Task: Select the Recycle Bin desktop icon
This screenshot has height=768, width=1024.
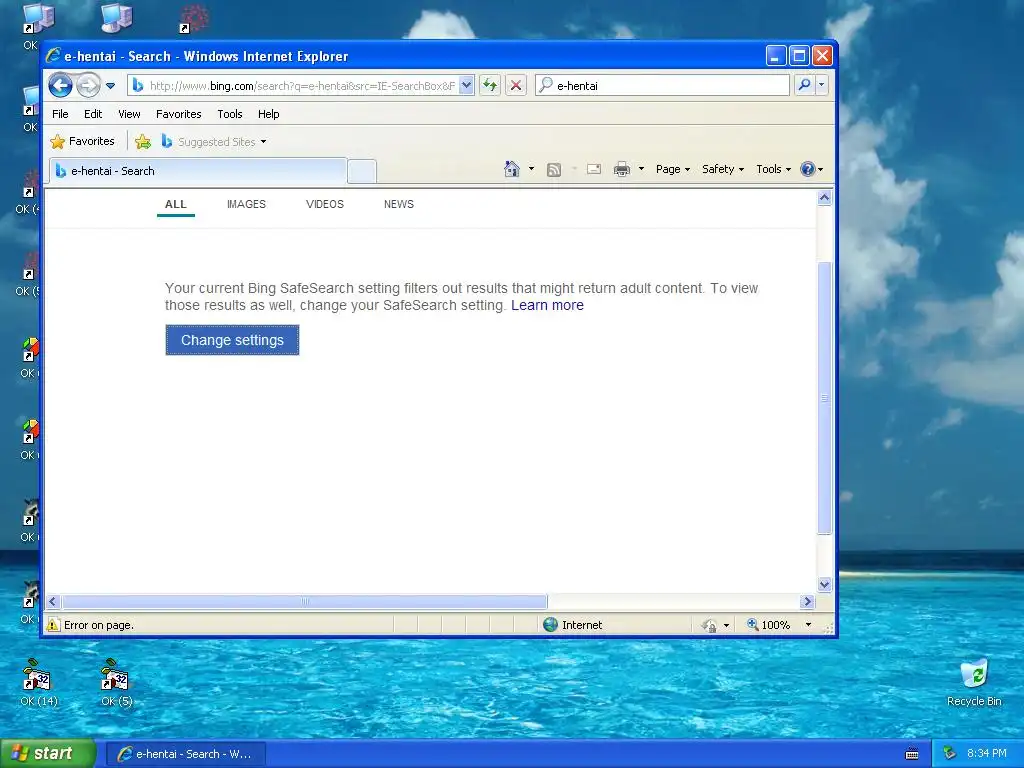Action: 974,683
